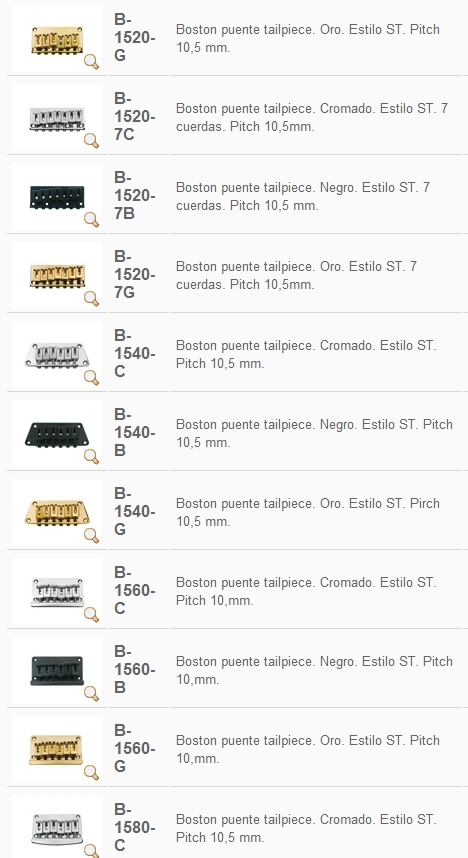Click magnifier icon on B-1540-B black bridge
This screenshot has width=468, height=858.
click(91, 456)
